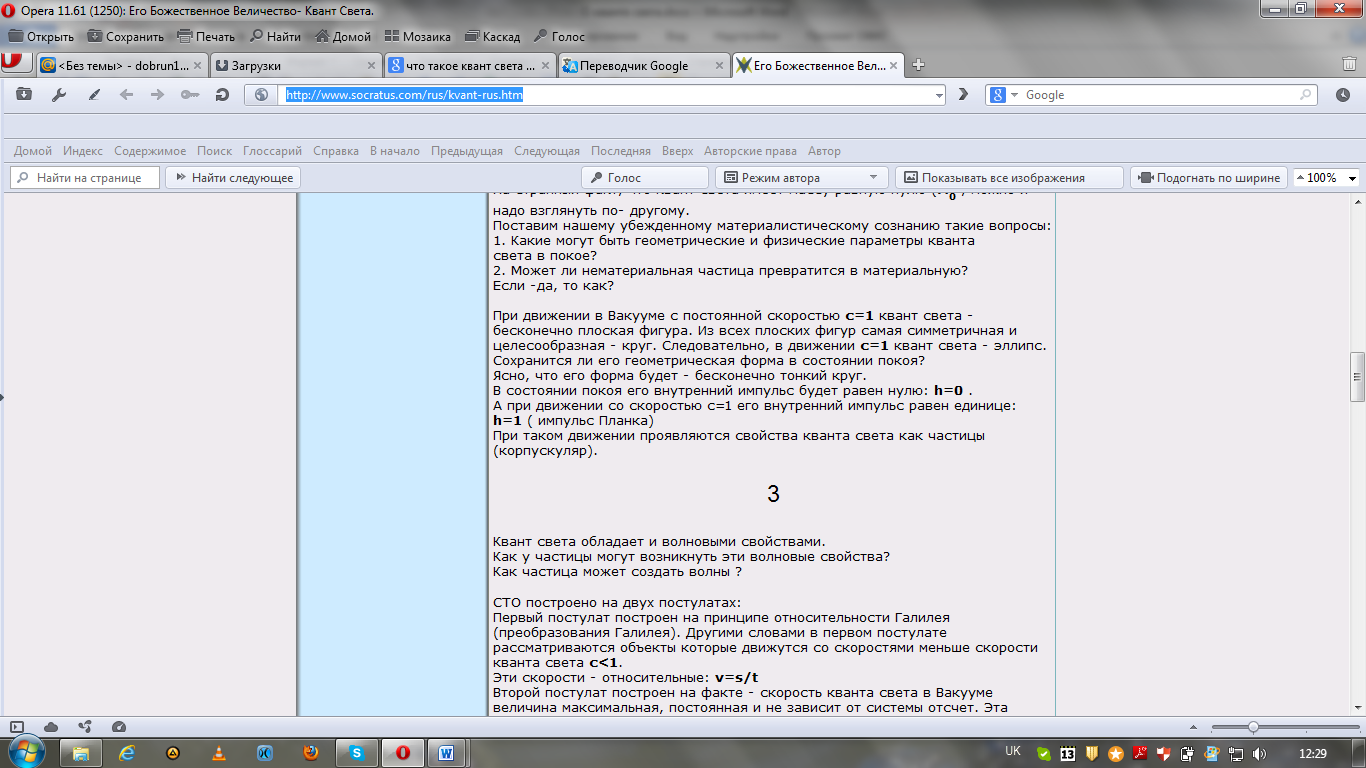1366x768 pixels.
Task: Click Сохранить in the main toolbar
Action: (x=125, y=36)
